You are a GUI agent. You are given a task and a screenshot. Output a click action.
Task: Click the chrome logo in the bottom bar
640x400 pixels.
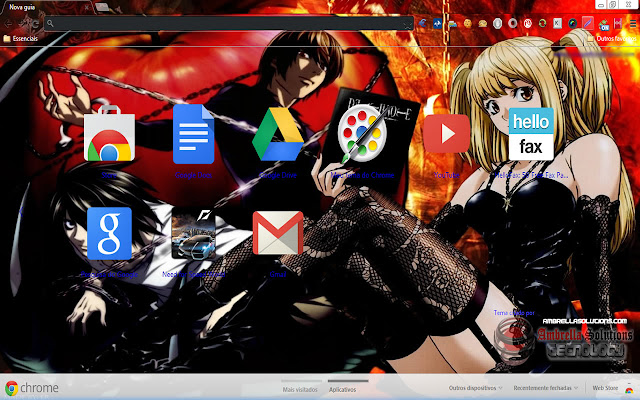(x=32, y=388)
